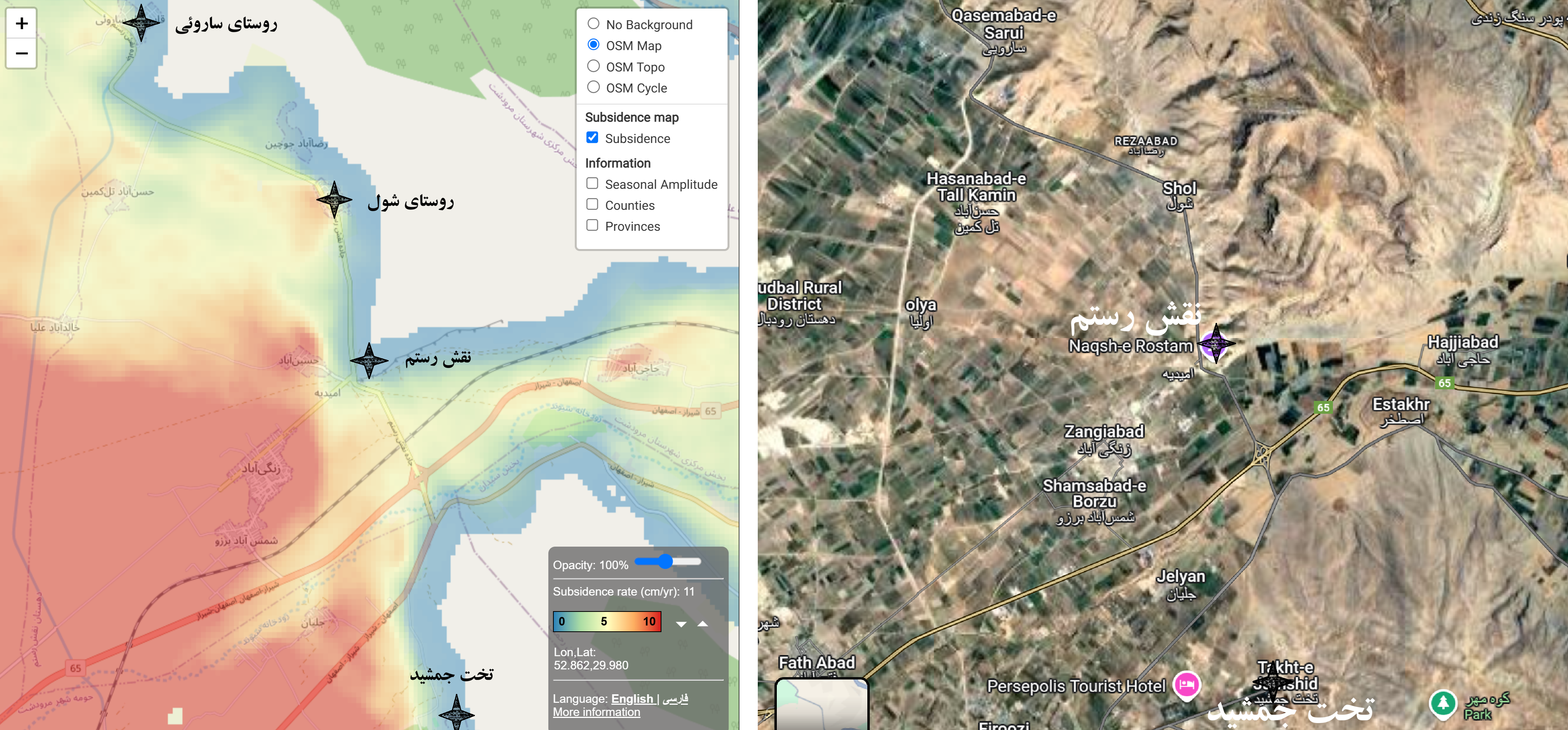Select the OSM Cycle background
The width and height of the screenshot is (1568, 730).
click(593, 87)
